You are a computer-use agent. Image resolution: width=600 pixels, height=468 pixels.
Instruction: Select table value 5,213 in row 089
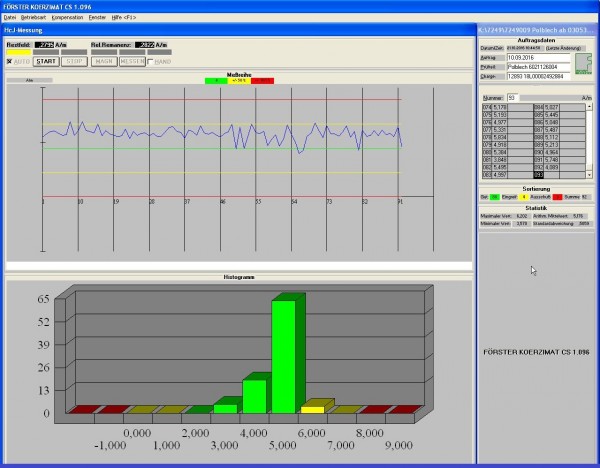(x=551, y=145)
